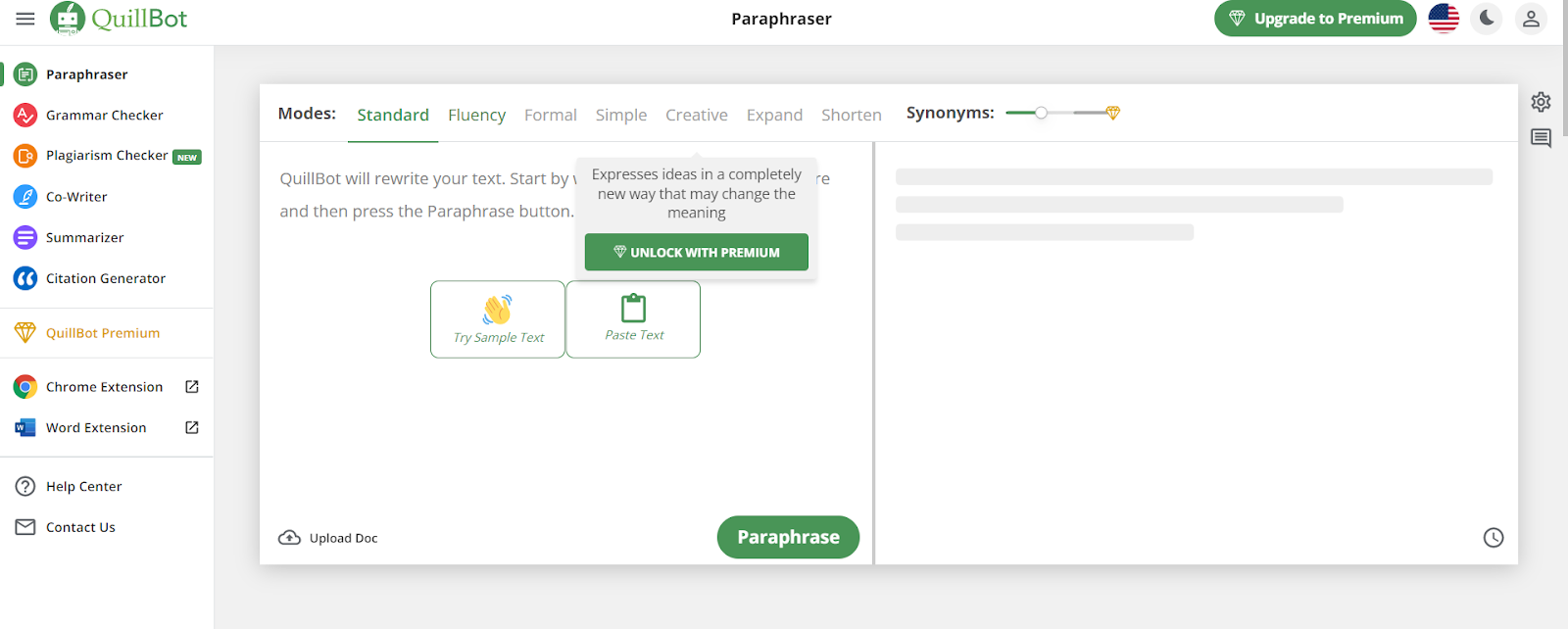Click the Paraphraser sidebar icon
1568x629 pixels.
(x=25, y=74)
